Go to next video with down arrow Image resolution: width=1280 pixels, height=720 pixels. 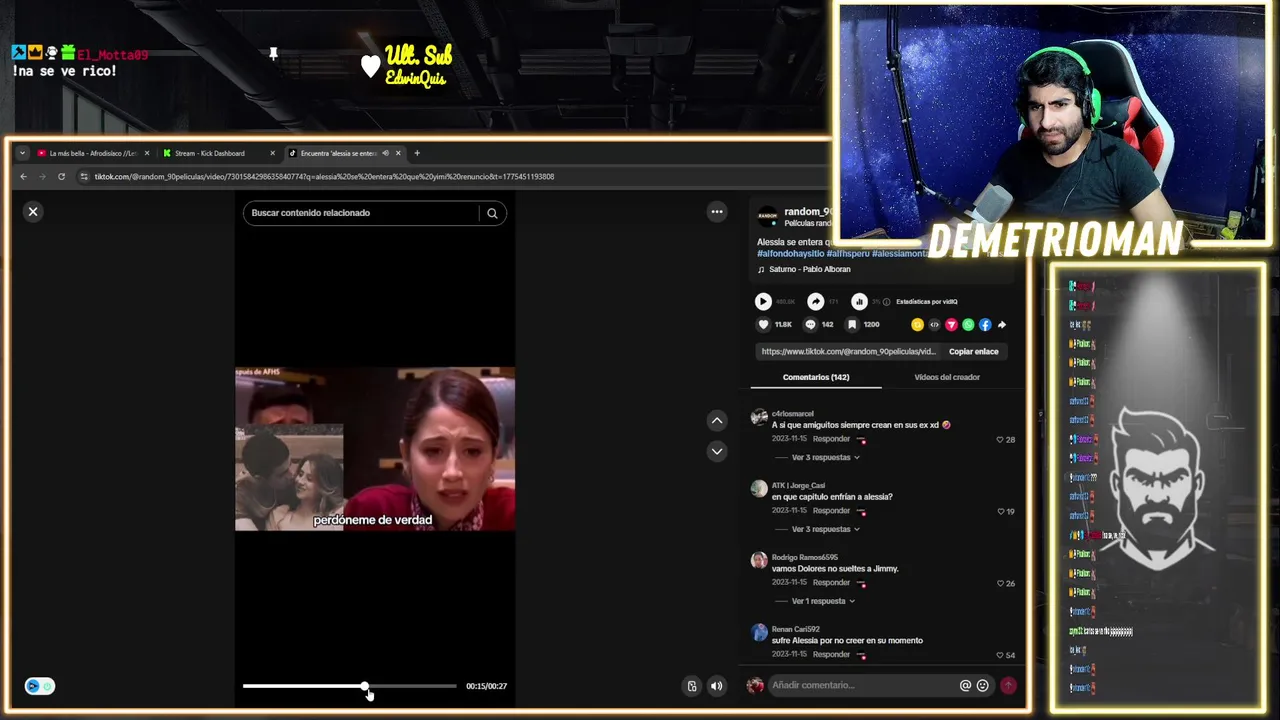point(717,451)
